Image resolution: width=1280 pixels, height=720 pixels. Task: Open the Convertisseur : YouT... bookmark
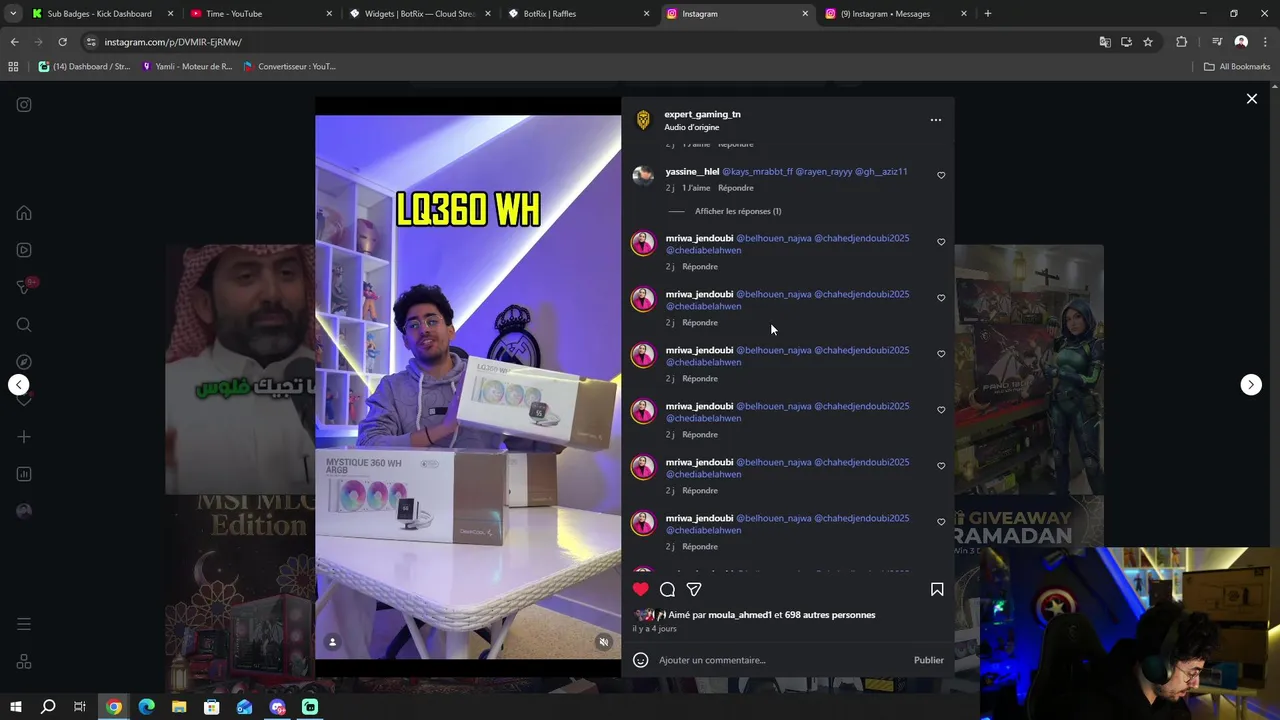coord(290,67)
